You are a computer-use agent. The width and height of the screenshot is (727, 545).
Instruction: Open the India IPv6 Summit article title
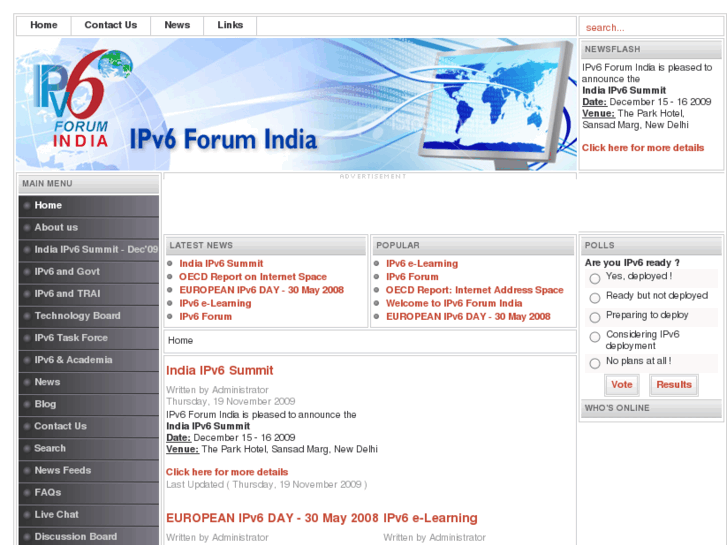(219, 371)
